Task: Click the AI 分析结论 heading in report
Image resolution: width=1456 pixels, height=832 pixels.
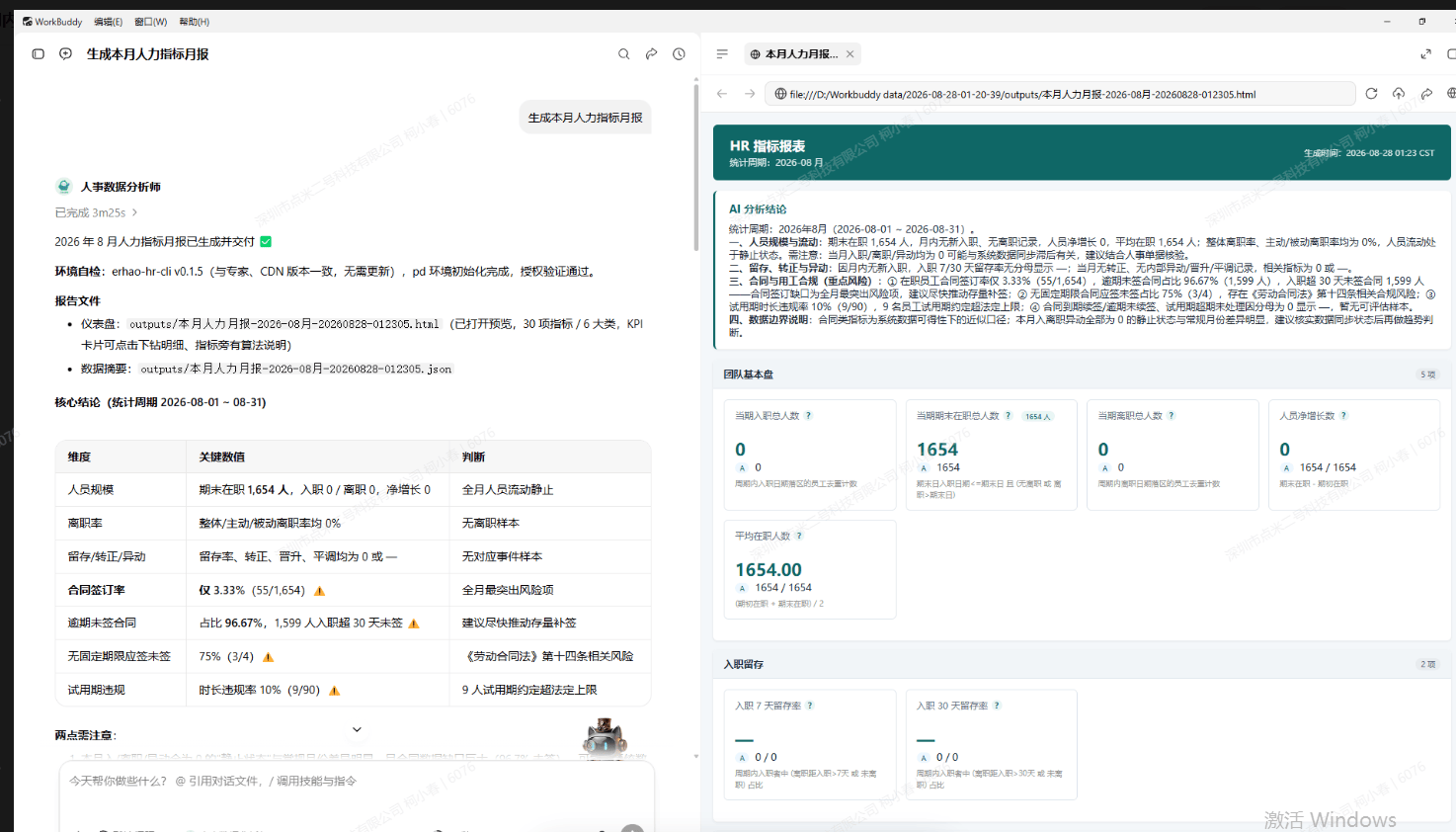Action: click(758, 209)
